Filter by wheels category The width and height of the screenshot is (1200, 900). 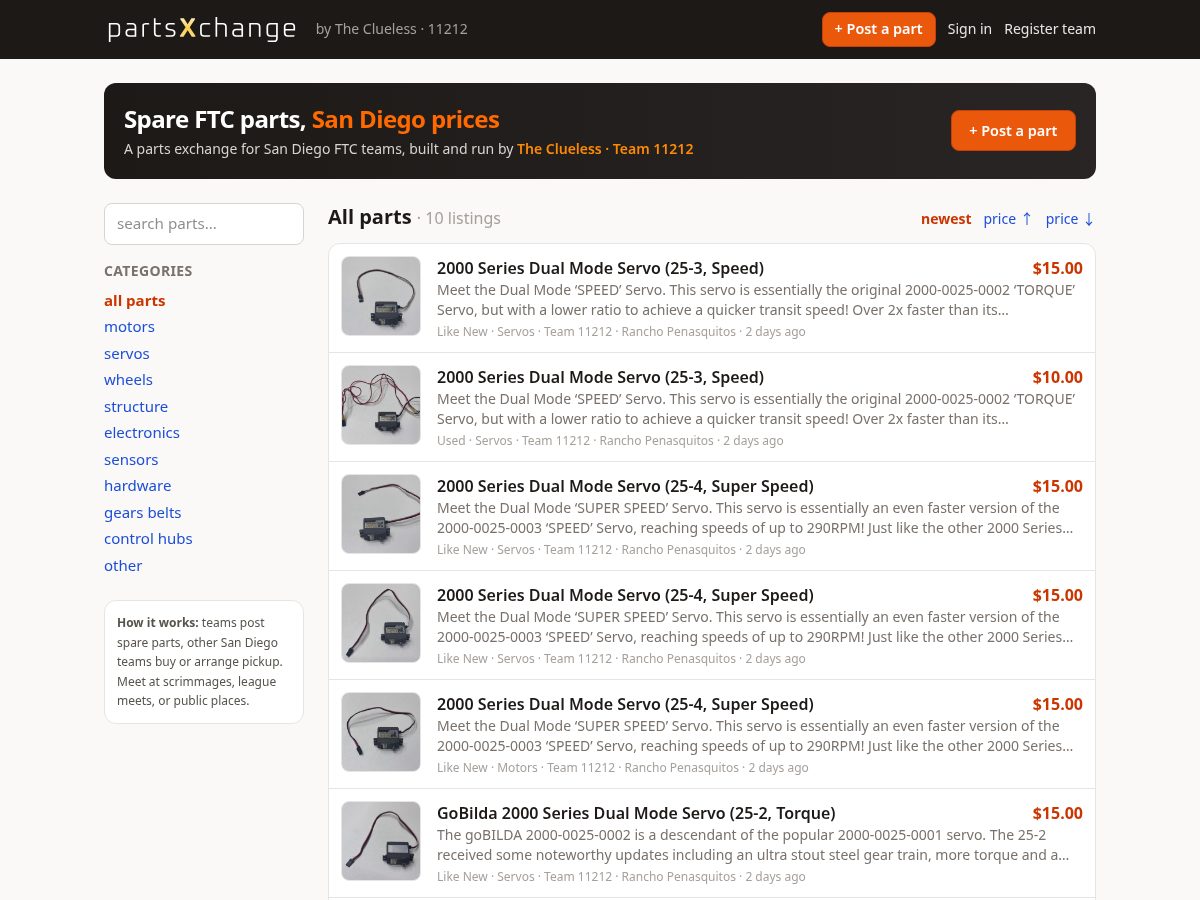tap(128, 380)
